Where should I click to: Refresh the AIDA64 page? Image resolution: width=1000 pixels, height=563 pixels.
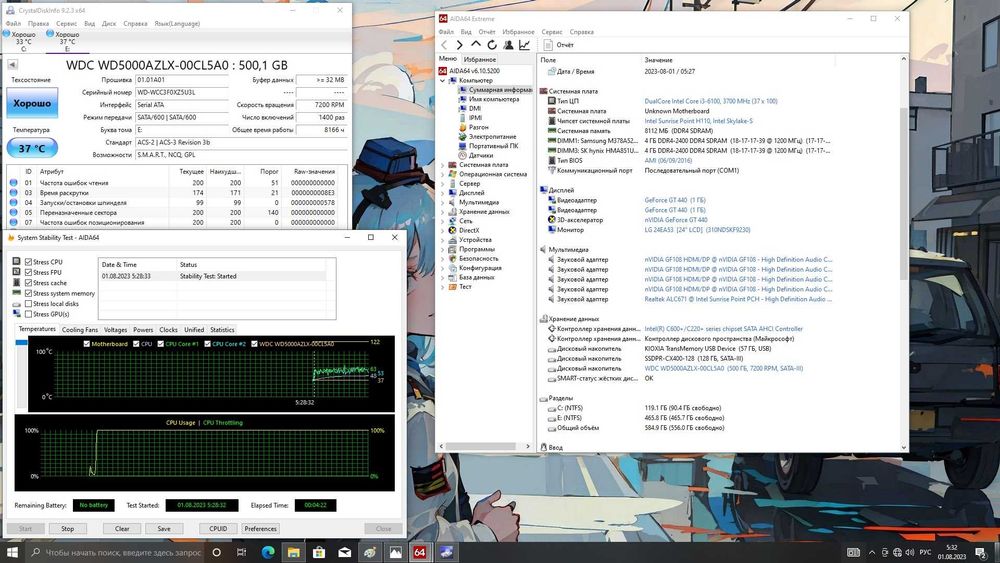pyautogui.click(x=492, y=45)
